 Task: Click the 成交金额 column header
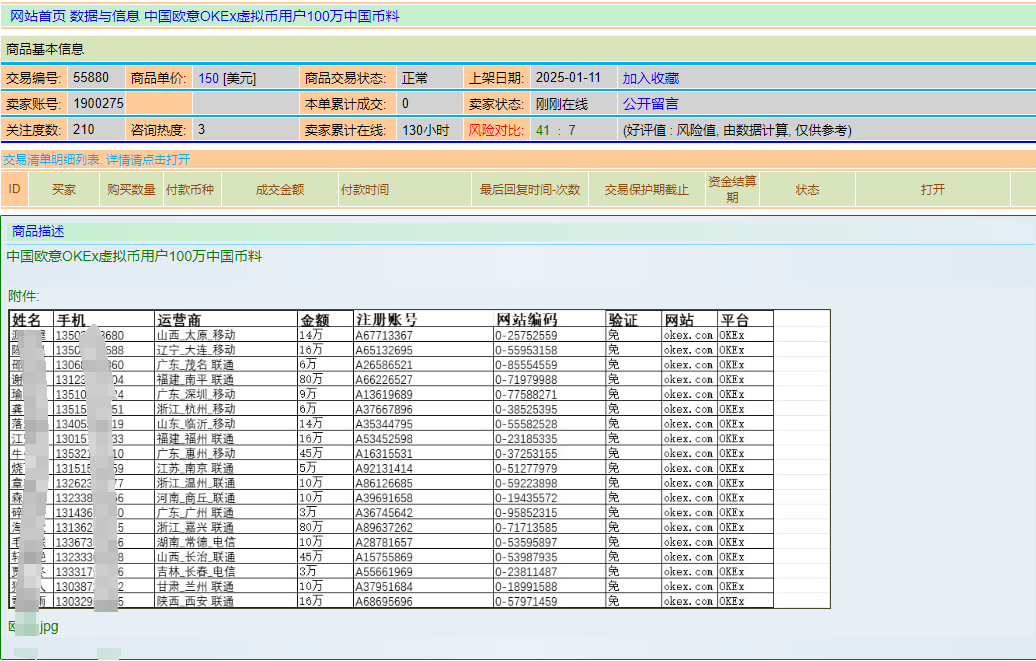(x=279, y=190)
